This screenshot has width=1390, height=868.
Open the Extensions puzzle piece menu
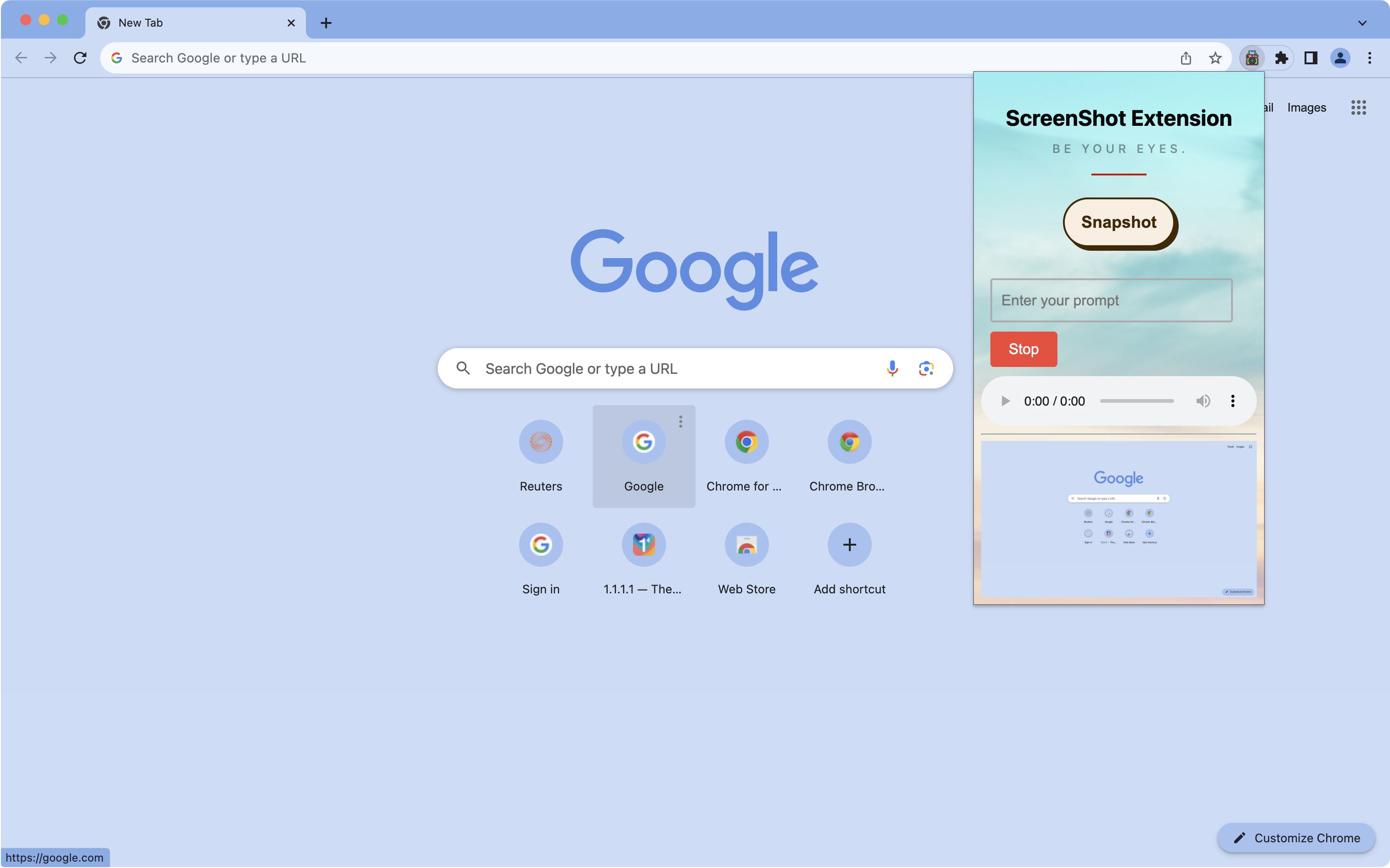(1281, 58)
